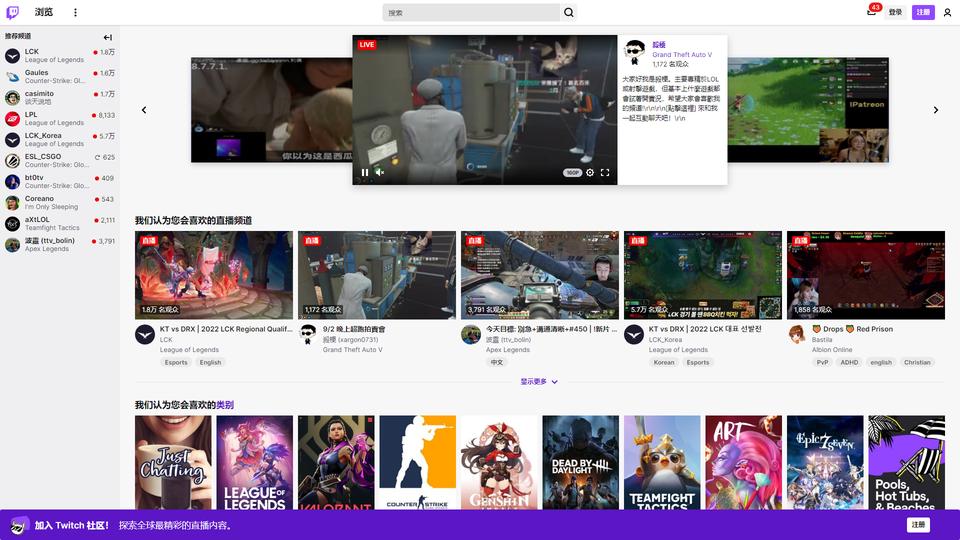Open the three-dot more menu
Viewport: 960px width, 540px height.
[x=75, y=12]
